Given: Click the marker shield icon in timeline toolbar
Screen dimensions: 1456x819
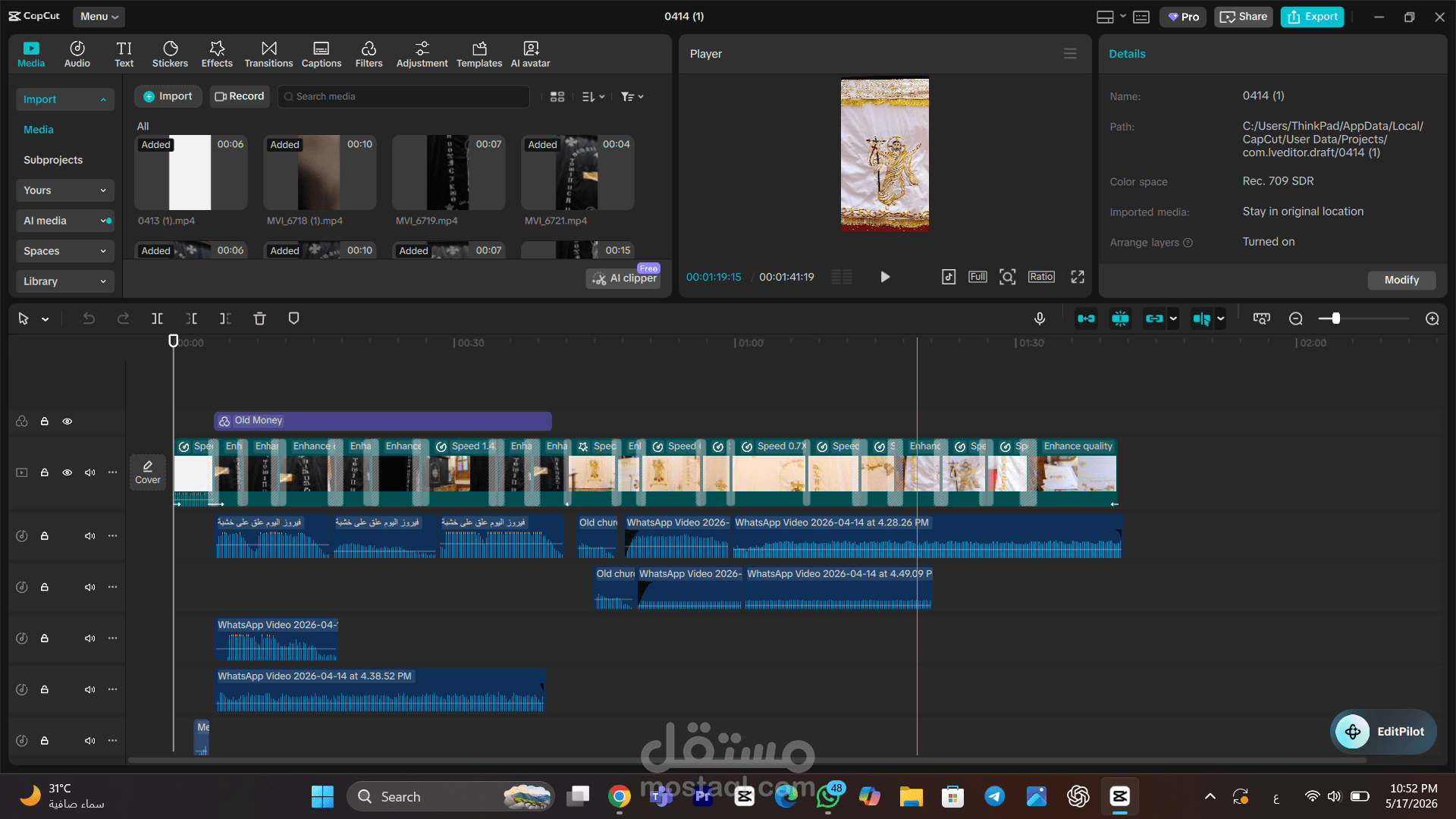Looking at the screenshot, I should coord(293,318).
